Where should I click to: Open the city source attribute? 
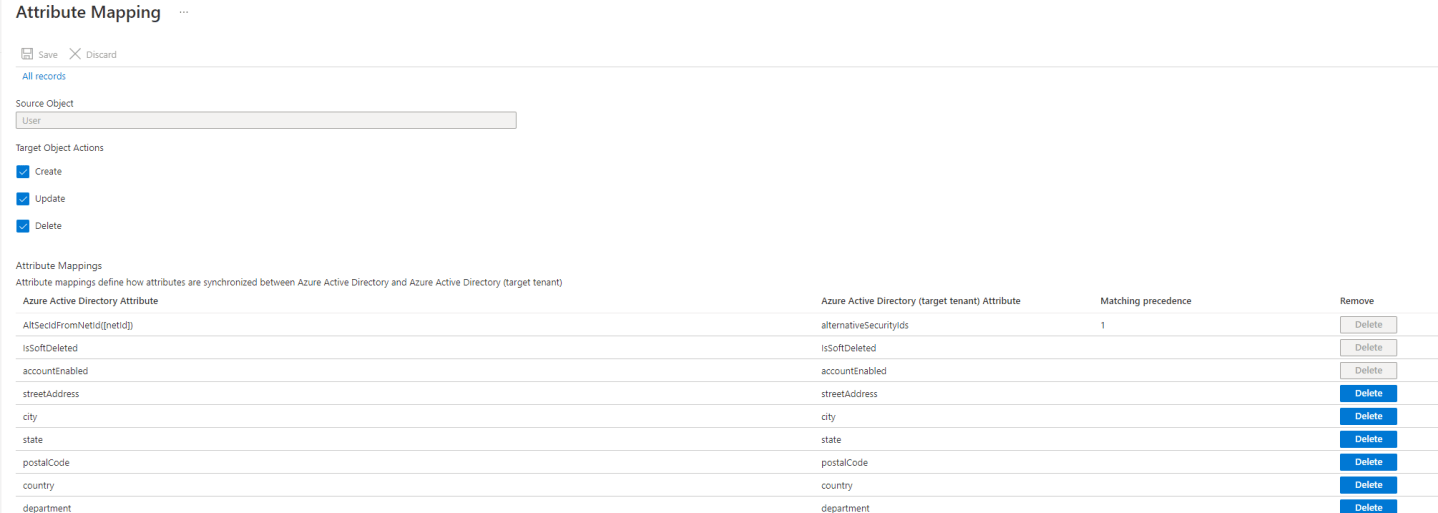pos(30,417)
